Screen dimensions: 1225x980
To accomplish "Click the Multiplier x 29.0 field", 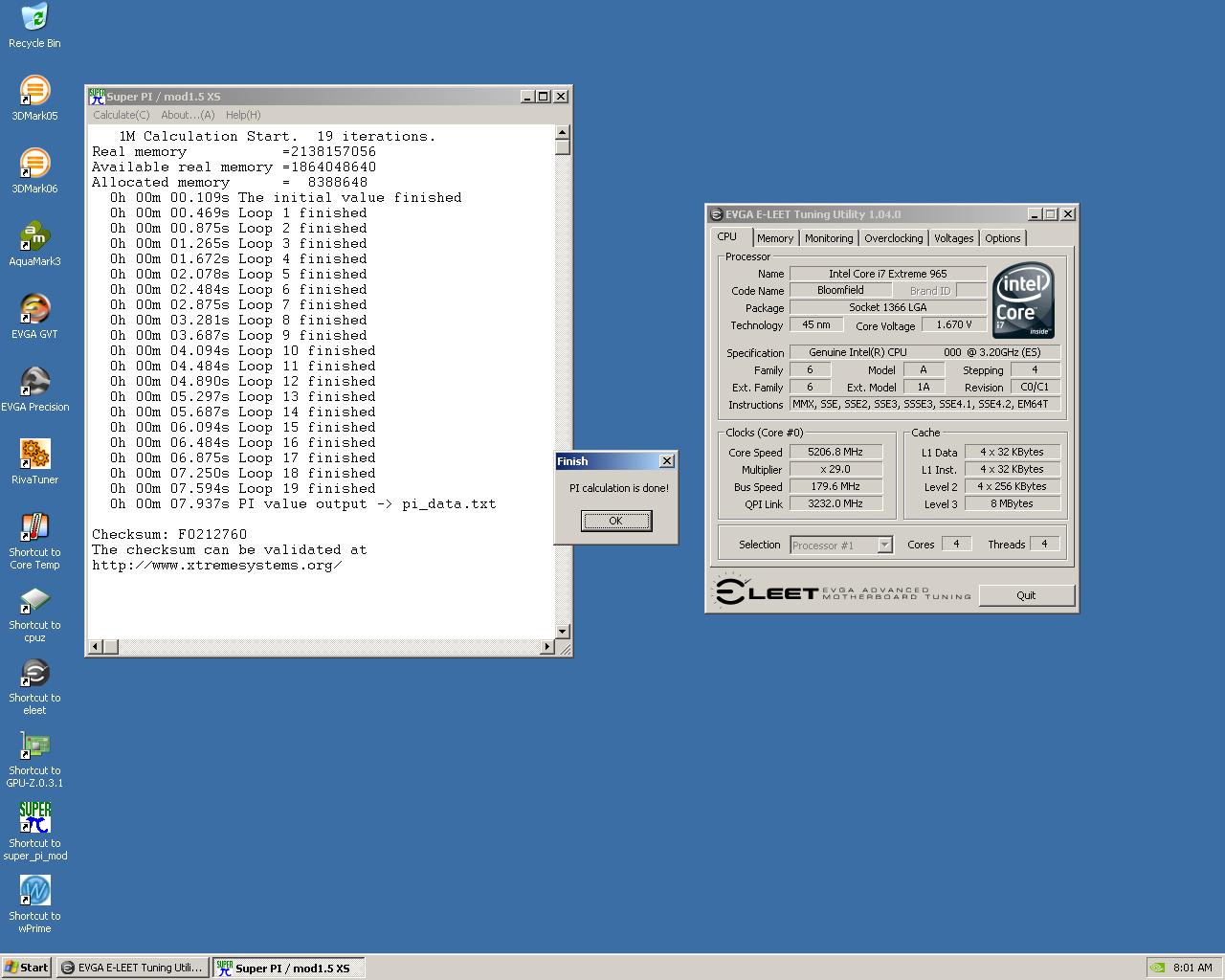I will coord(835,470).
